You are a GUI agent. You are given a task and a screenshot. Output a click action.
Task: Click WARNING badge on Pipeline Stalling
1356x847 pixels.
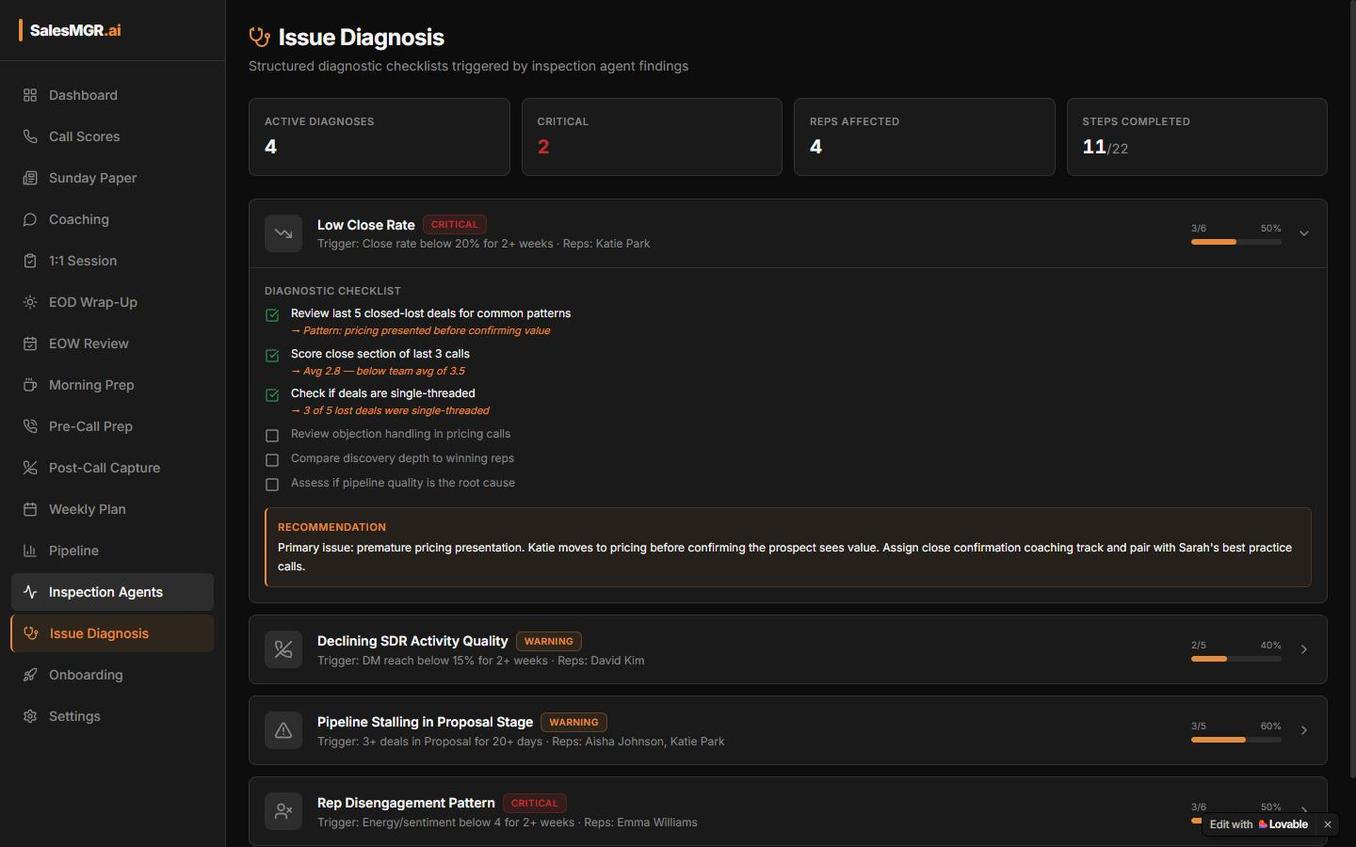tap(574, 722)
